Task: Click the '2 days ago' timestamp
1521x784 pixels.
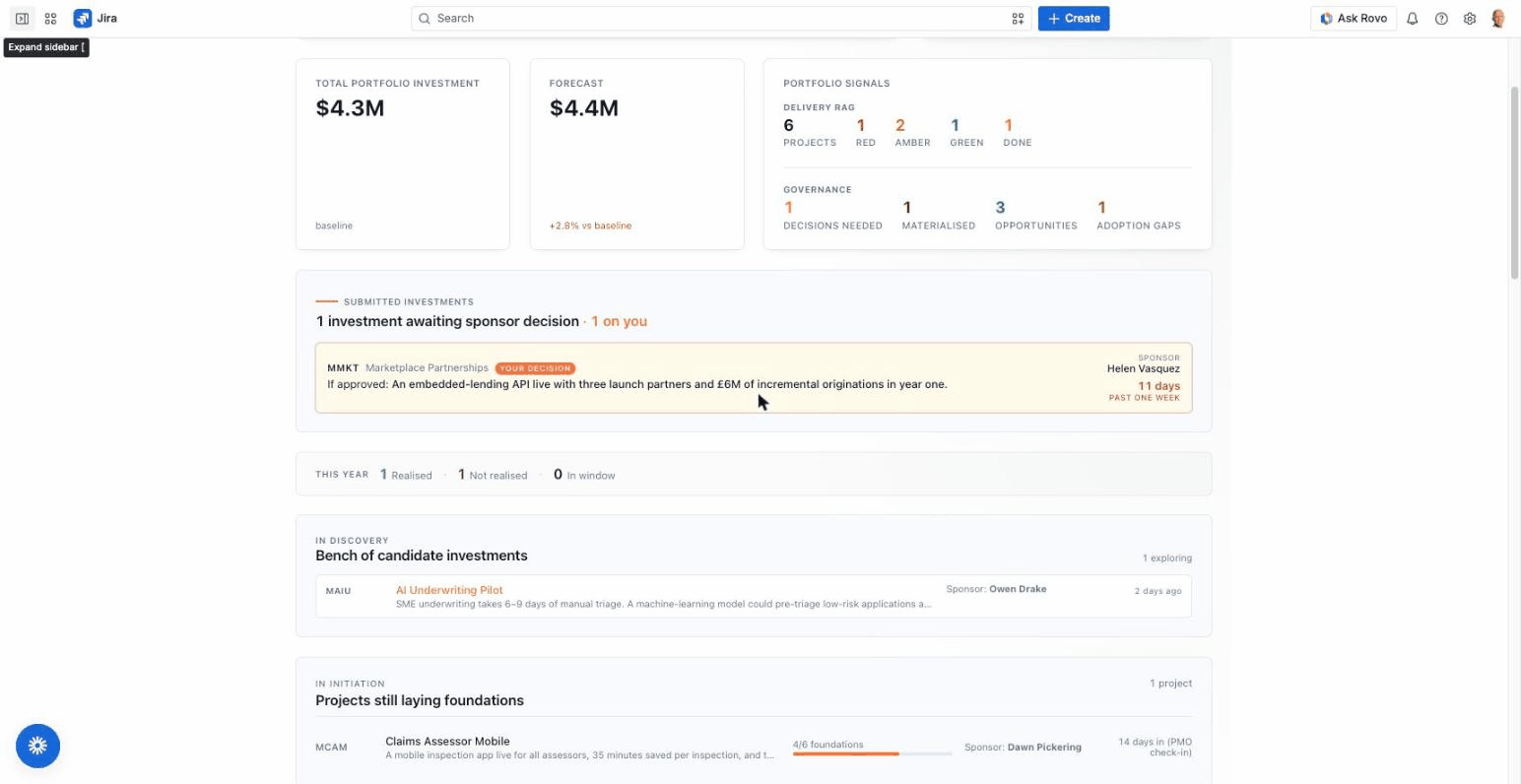Action: pyautogui.click(x=1157, y=591)
